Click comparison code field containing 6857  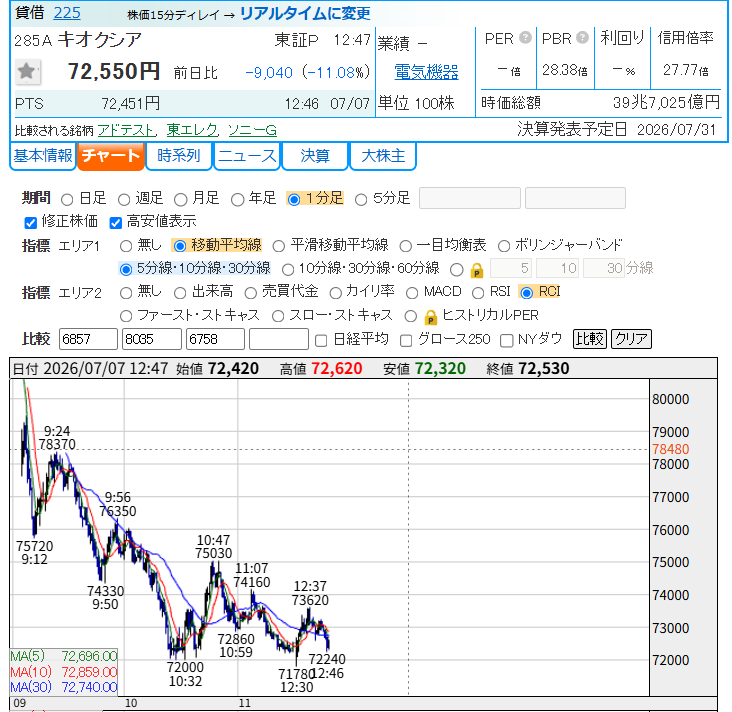point(88,339)
